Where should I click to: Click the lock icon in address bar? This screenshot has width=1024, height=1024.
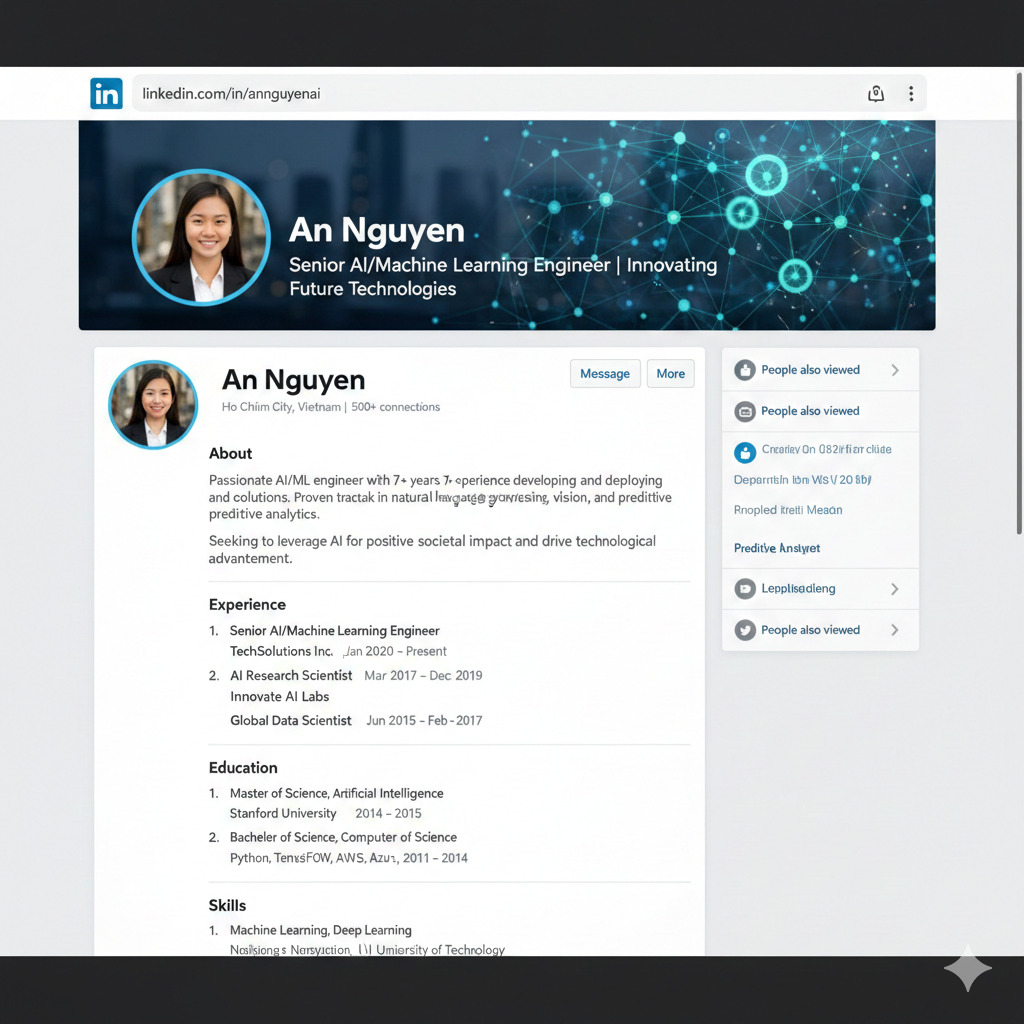coord(876,94)
